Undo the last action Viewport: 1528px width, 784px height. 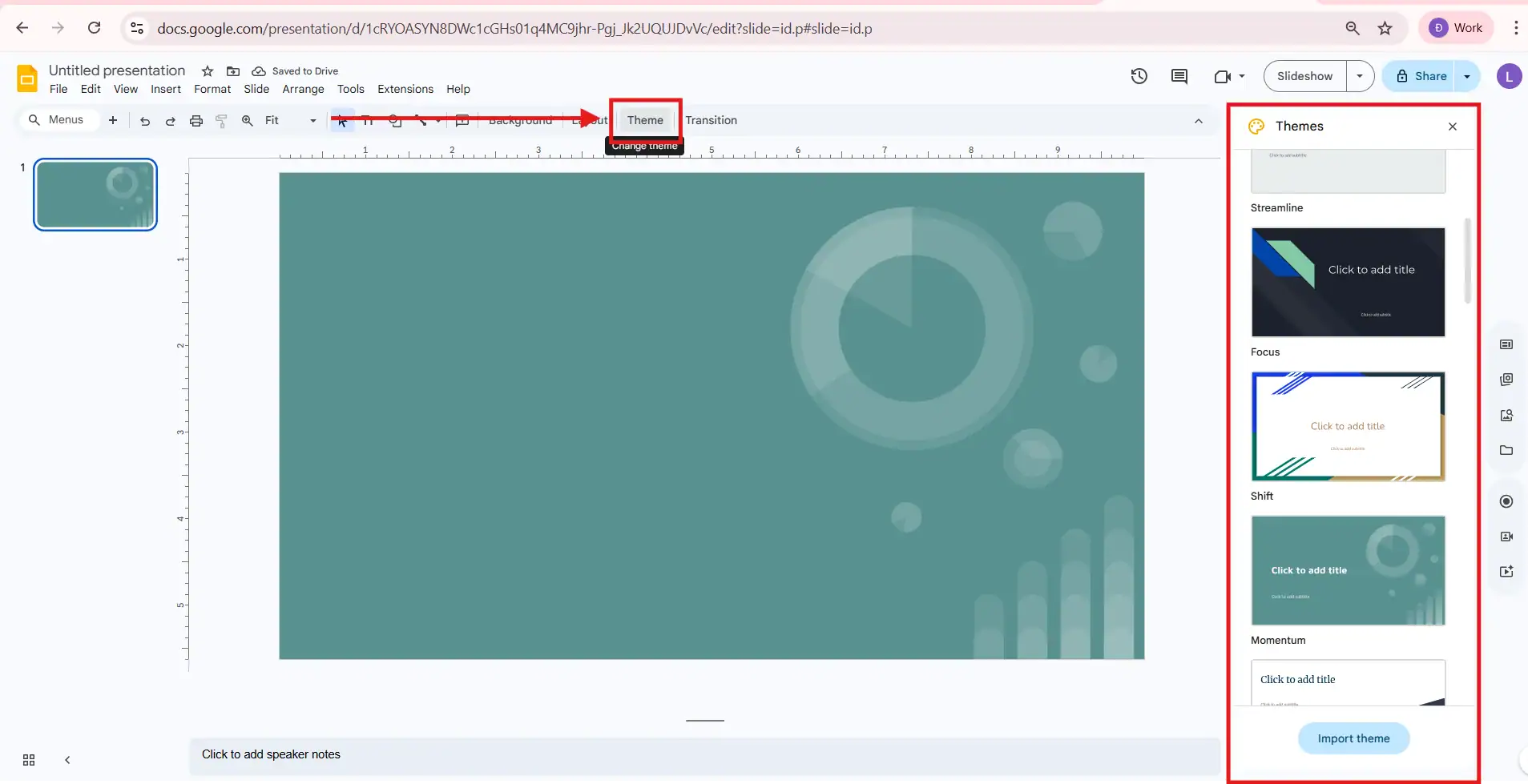point(144,120)
